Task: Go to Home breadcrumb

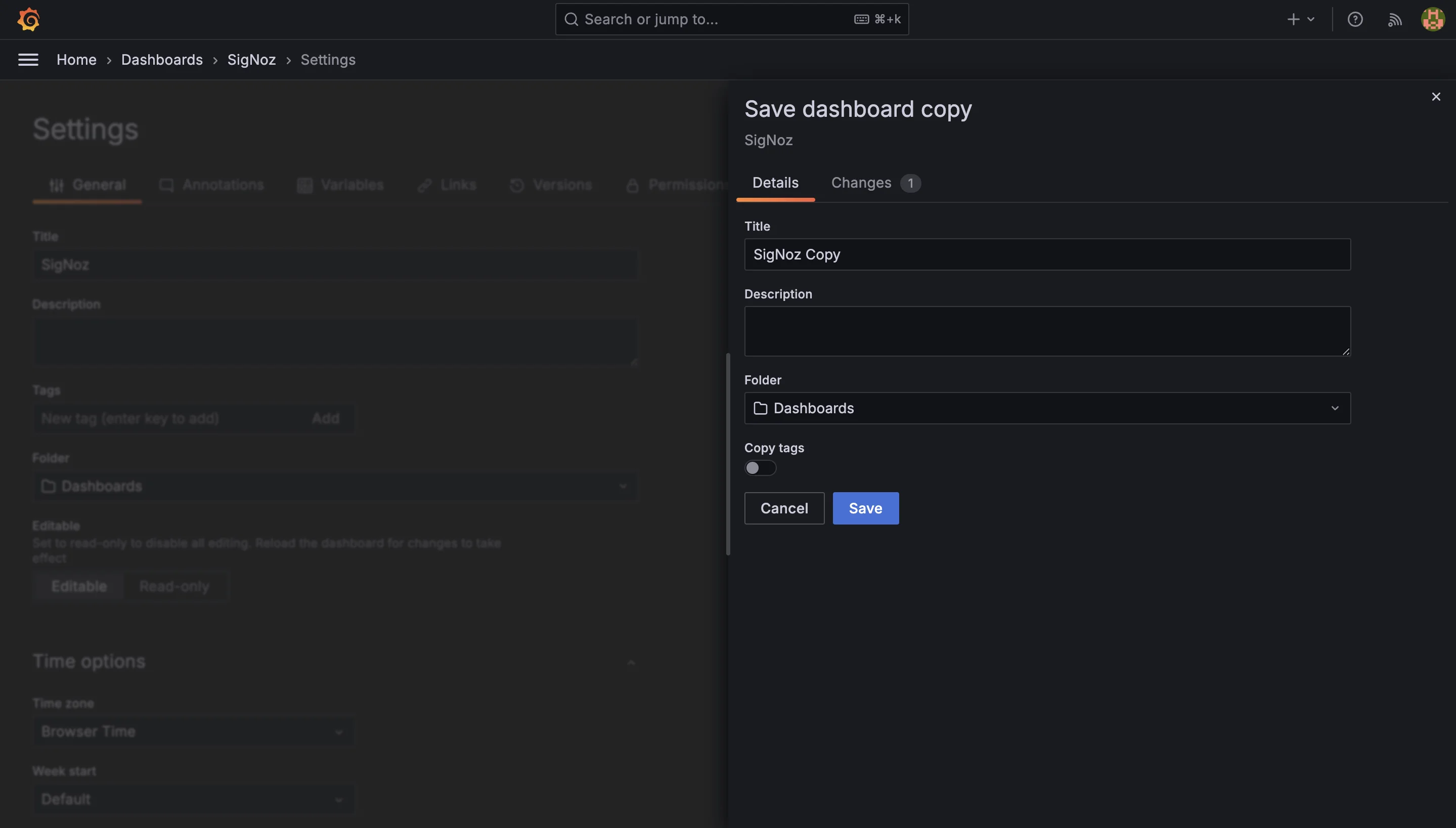Action: [76, 60]
